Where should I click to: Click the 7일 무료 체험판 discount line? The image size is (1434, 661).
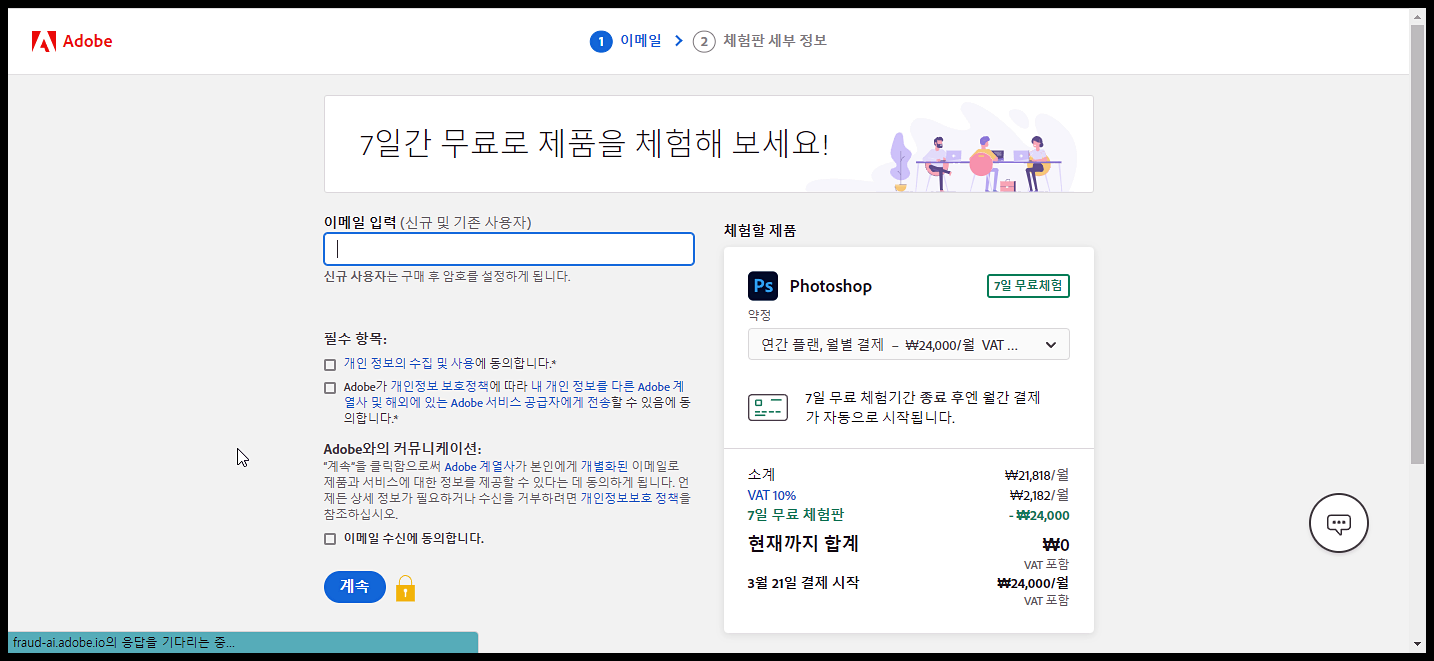coord(796,515)
